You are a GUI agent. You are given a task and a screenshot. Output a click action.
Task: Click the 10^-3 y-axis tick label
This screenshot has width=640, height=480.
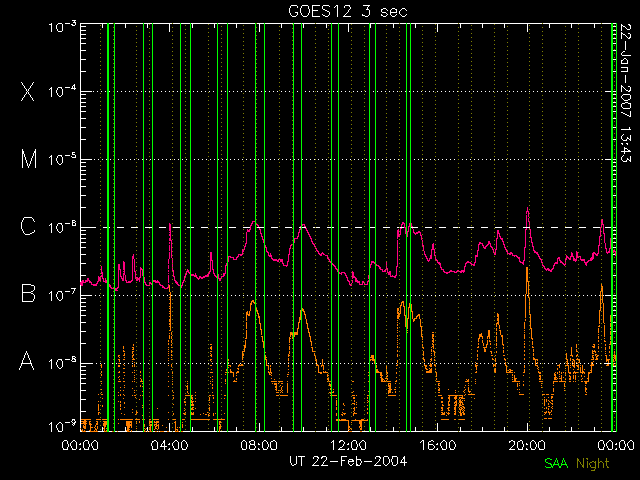pos(62,27)
